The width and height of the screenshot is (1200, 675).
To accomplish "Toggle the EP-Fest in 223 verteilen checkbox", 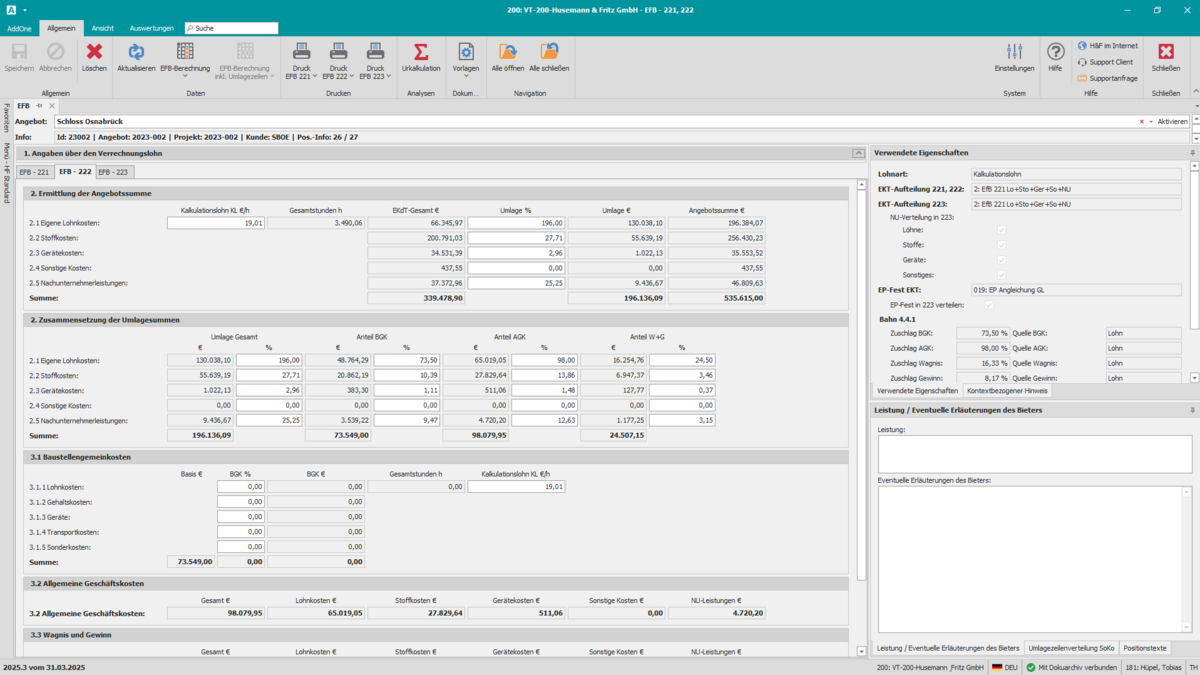I will pos(990,304).
